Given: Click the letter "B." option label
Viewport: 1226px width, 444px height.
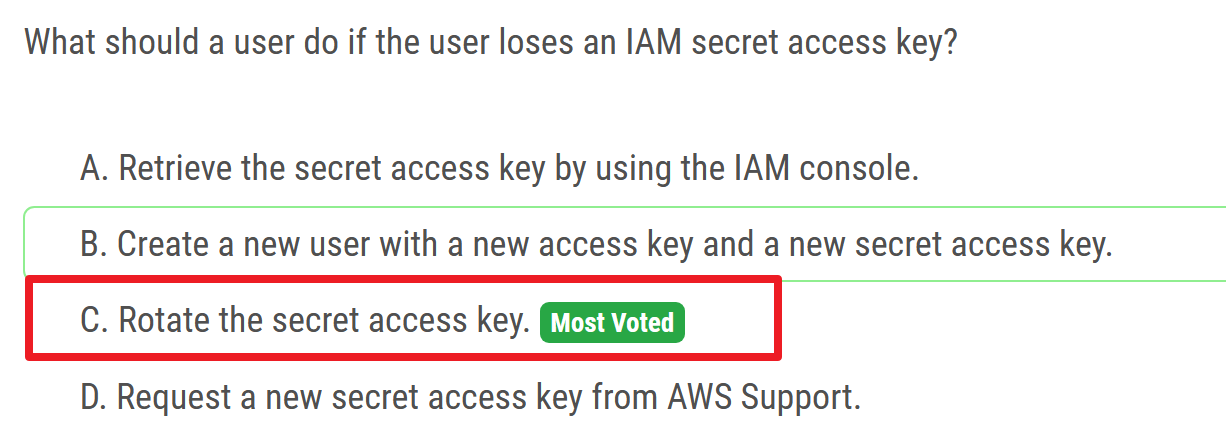Looking at the screenshot, I should click(x=95, y=245).
